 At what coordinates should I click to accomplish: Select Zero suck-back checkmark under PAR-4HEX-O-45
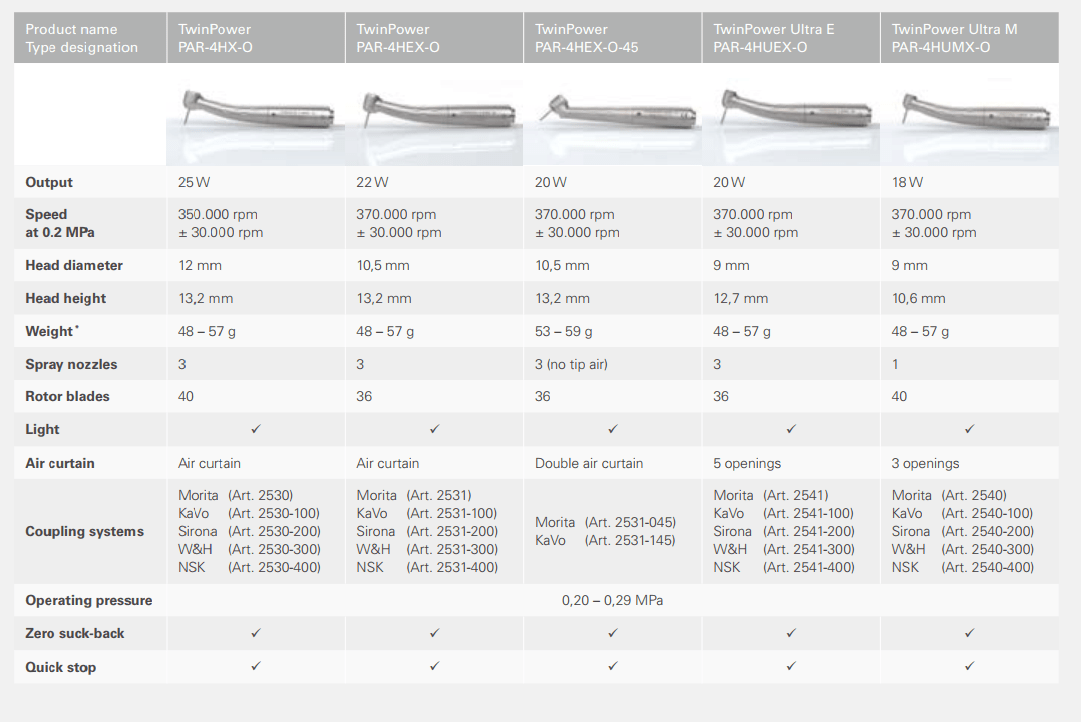tap(613, 632)
